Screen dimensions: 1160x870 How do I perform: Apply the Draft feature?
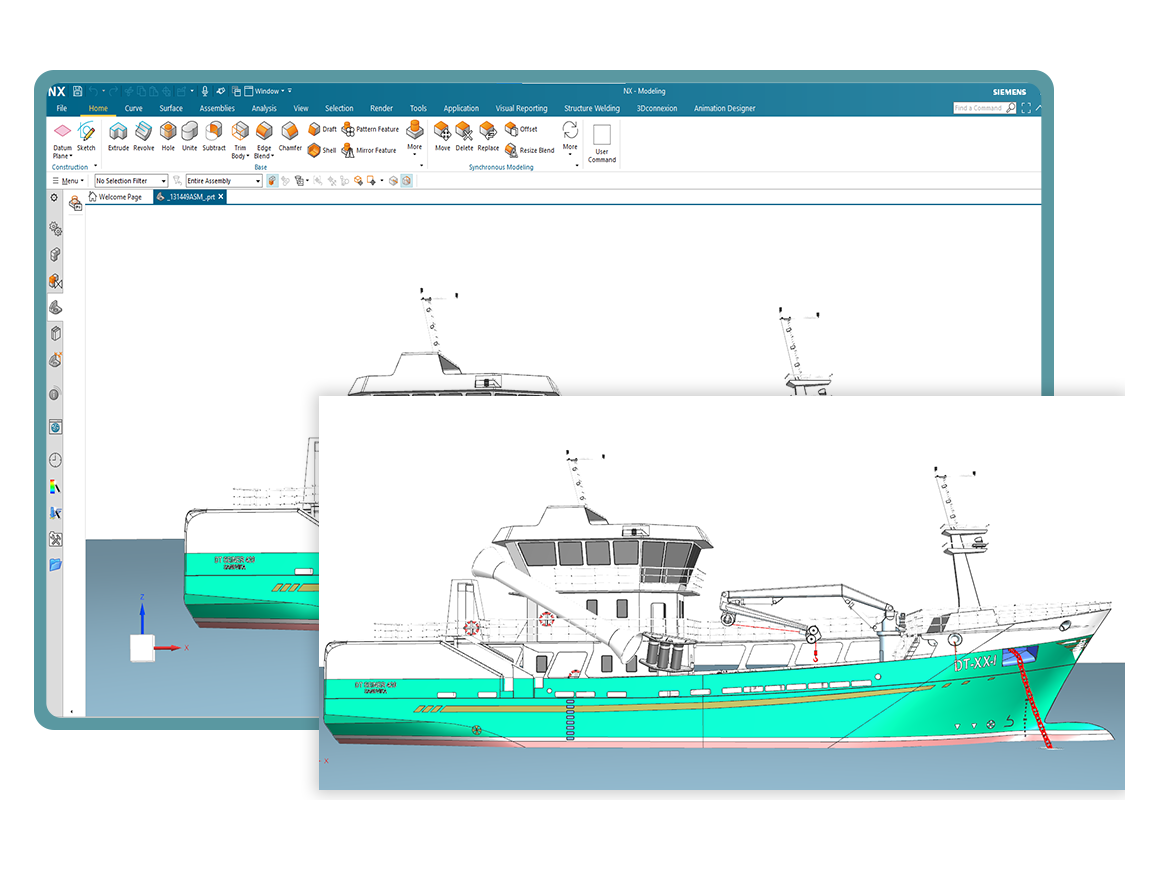tap(322, 129)
